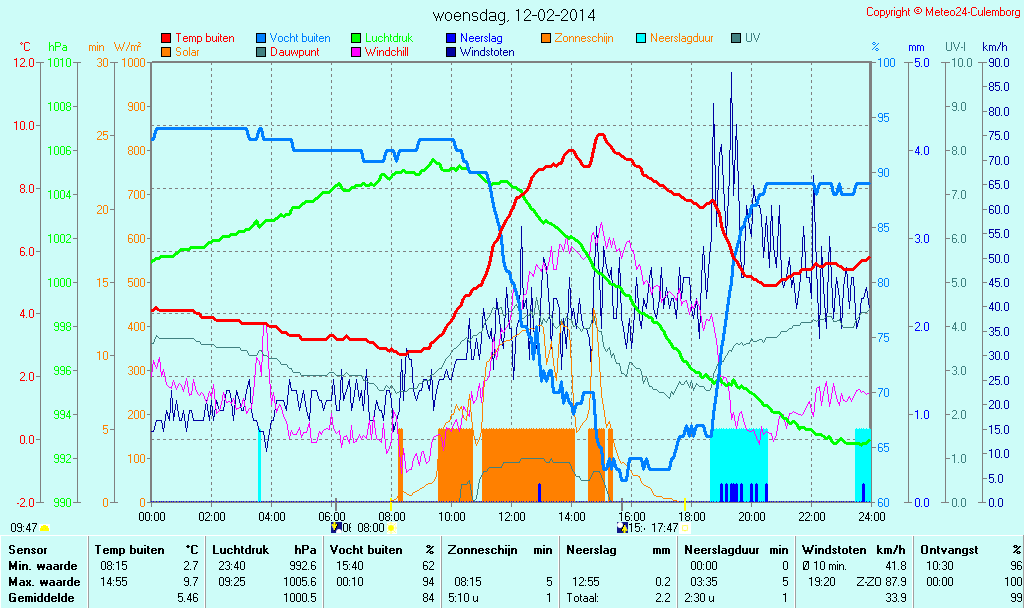Click the chart title woensdag, 12-02-2014
Screen dimensions: 1026x608
[x=513, y=15]
